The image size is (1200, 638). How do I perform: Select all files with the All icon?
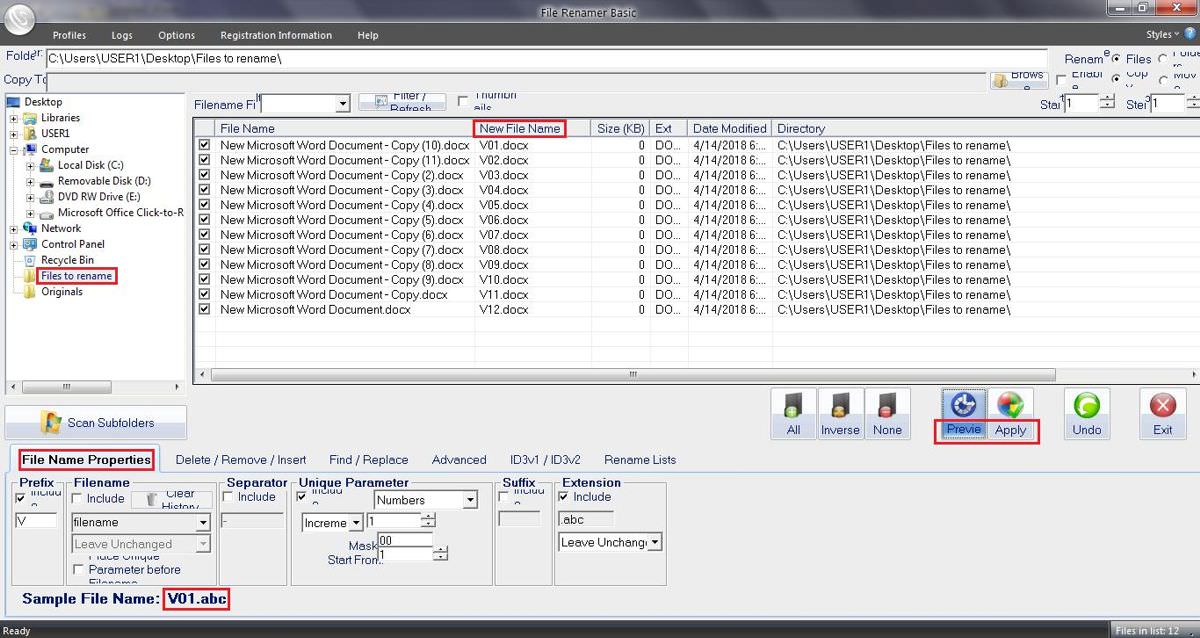(793, 412)
